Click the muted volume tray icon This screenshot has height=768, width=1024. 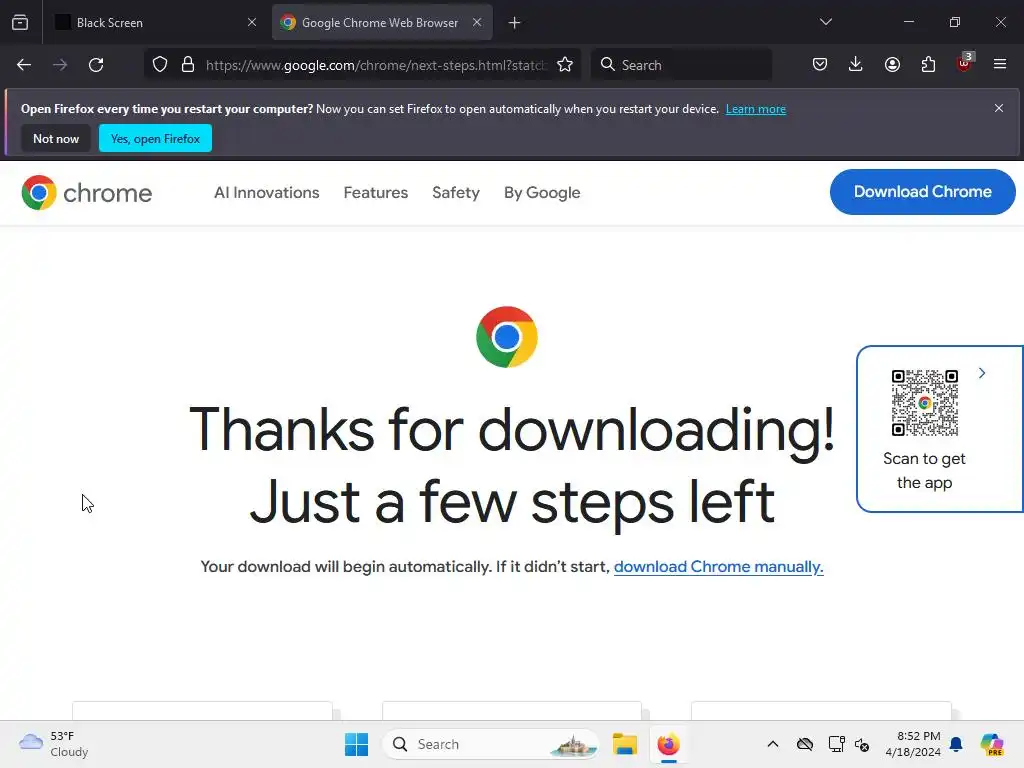862,744
